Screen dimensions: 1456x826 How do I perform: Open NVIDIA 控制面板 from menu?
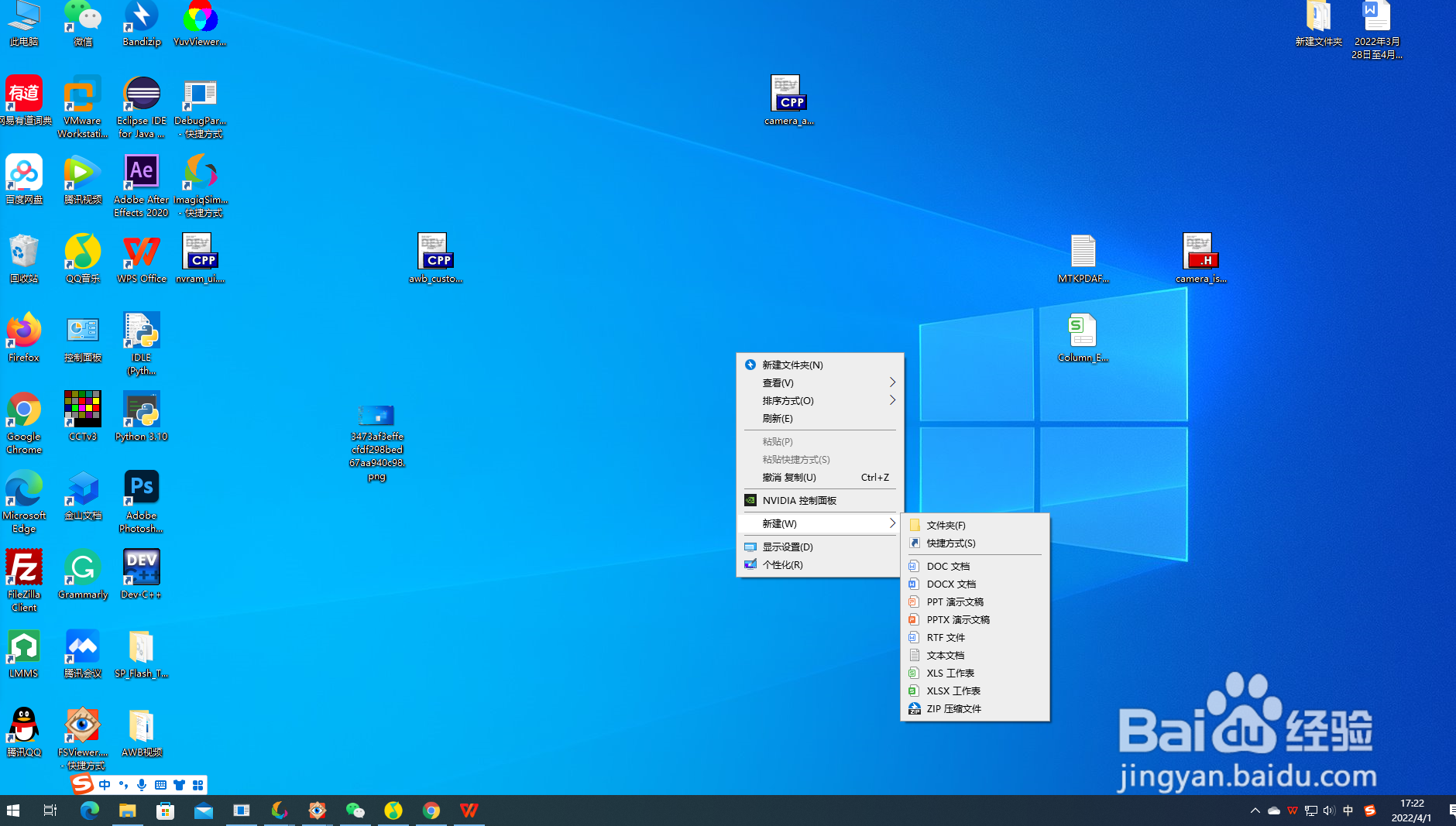tap(819, 500)
